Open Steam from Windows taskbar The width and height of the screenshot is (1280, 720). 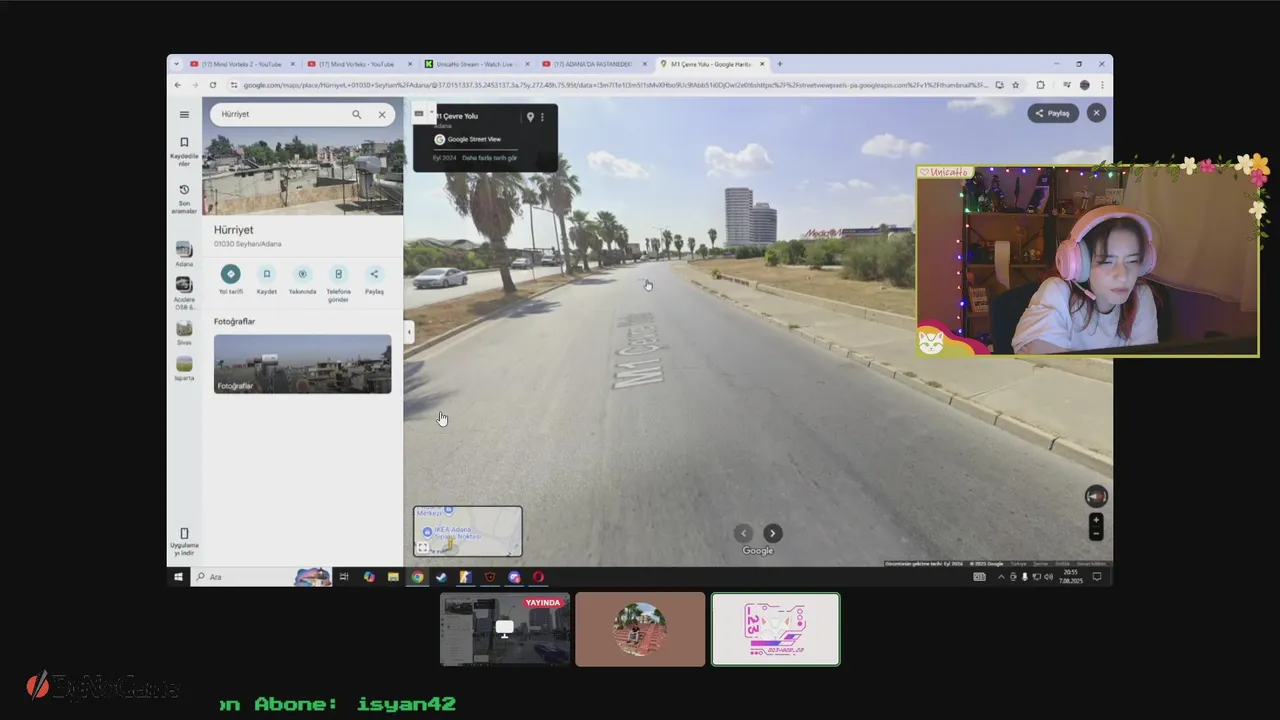click(441, 577)
